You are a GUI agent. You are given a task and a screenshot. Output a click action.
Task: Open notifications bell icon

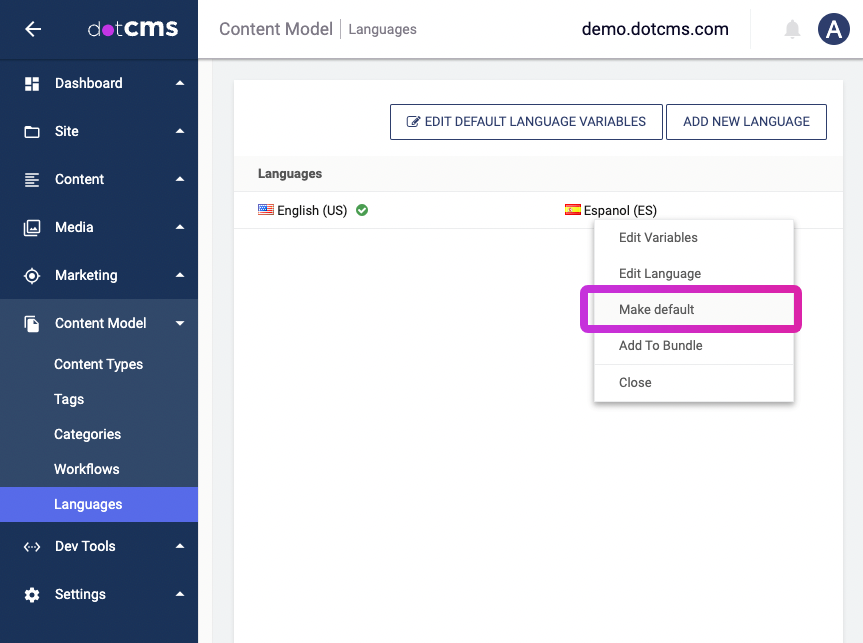click(x=792, y=29)
